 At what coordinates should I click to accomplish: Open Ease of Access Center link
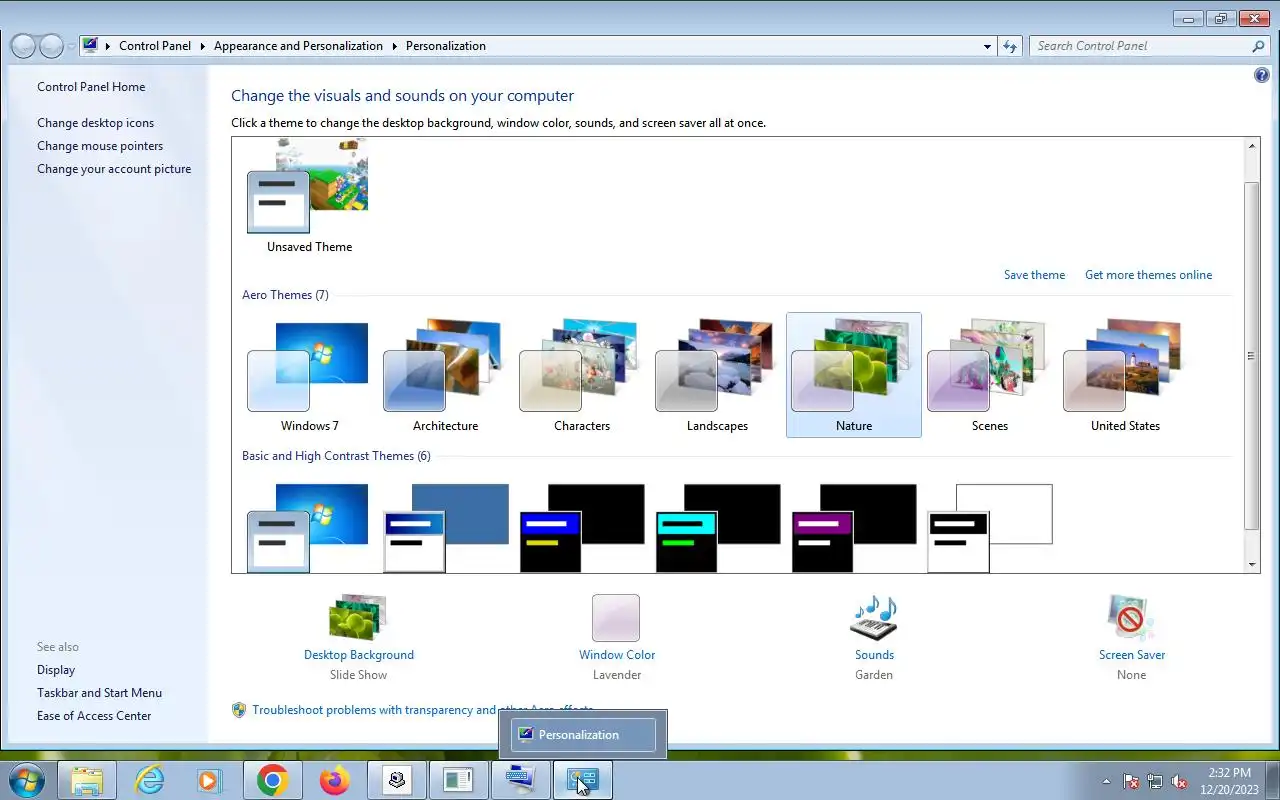point(94,716)
